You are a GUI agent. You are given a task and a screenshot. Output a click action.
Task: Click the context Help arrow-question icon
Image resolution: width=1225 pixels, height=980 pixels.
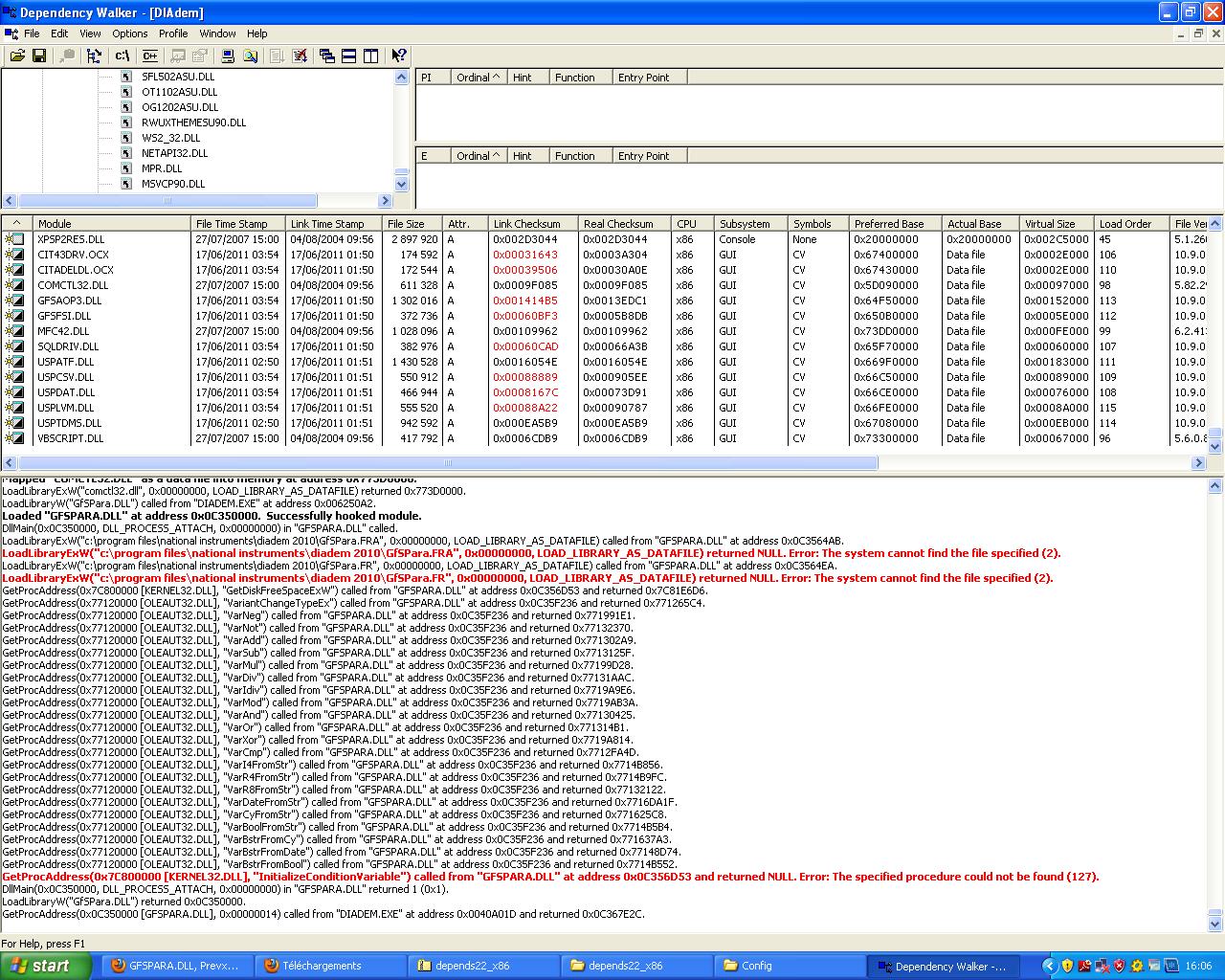coord(399,56)
